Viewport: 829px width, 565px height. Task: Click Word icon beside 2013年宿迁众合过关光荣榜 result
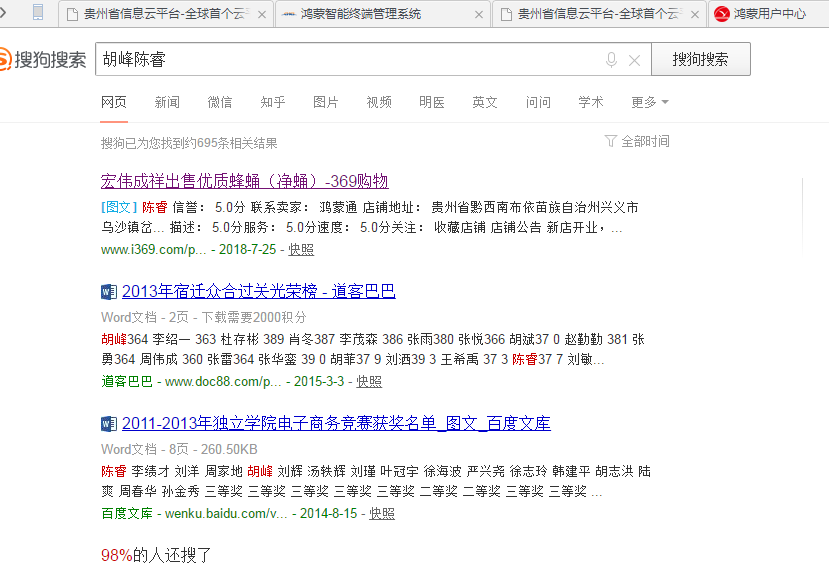(x=109, y=292)
